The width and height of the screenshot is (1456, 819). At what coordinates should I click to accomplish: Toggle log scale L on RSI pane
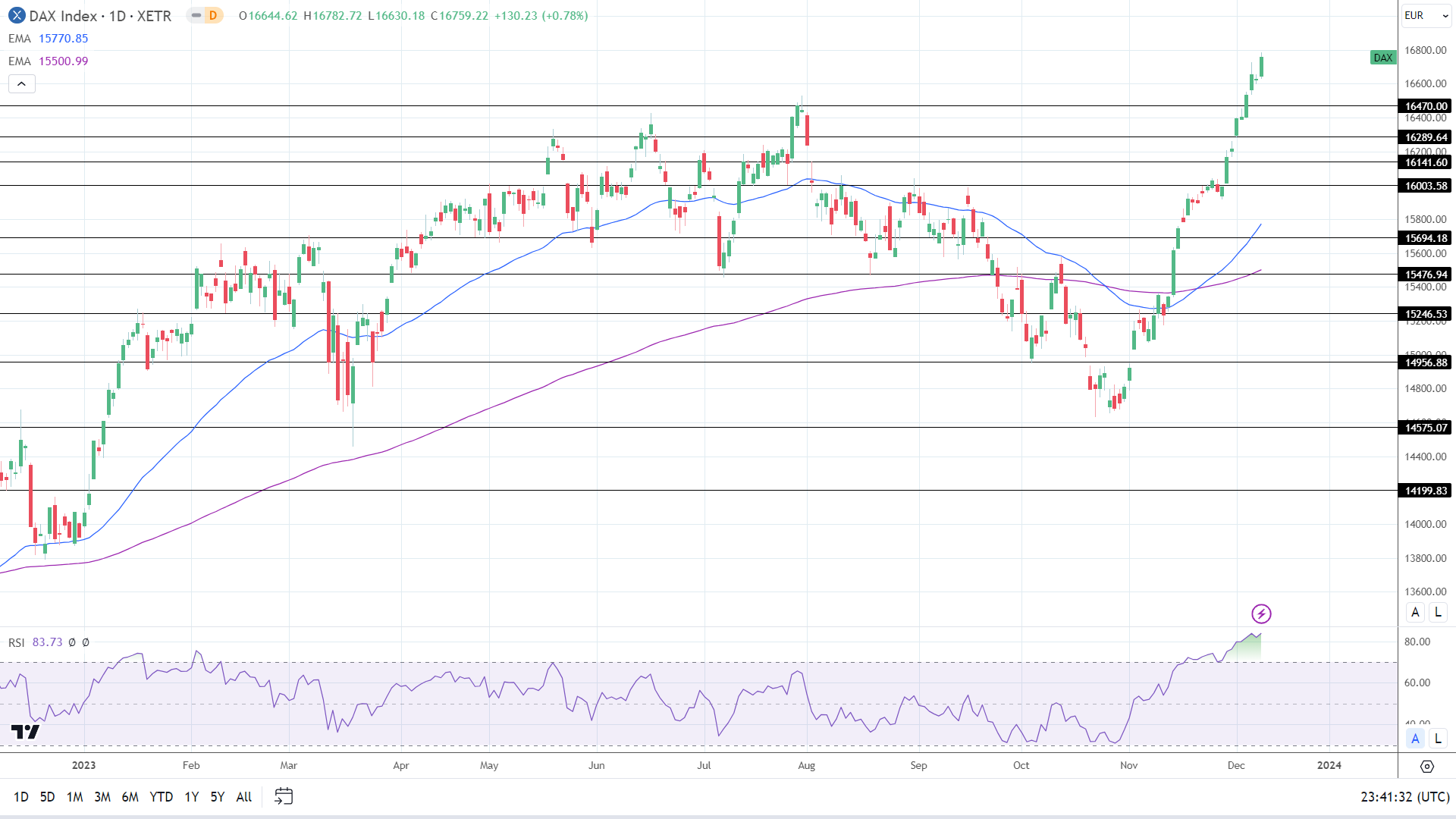1438,739
